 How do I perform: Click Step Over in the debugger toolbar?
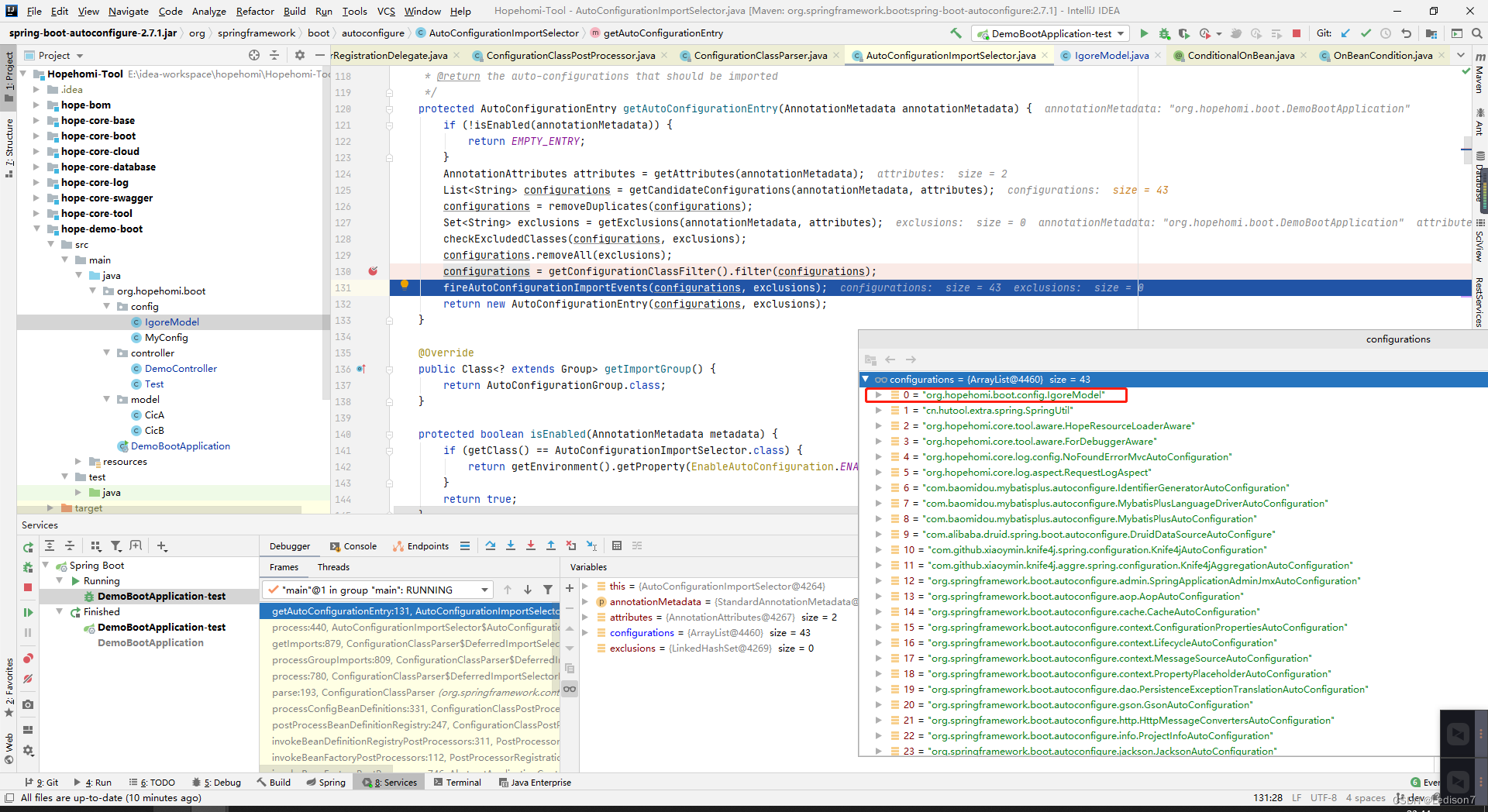pos(491,545)
